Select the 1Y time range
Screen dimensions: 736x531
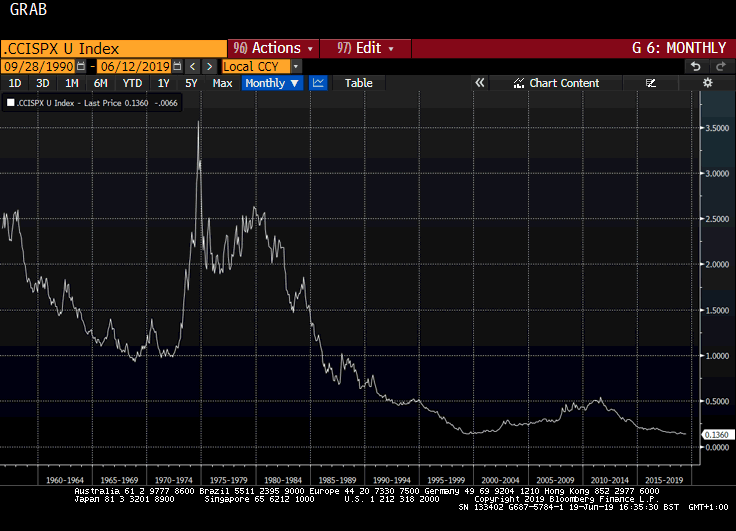click(163, 83)
